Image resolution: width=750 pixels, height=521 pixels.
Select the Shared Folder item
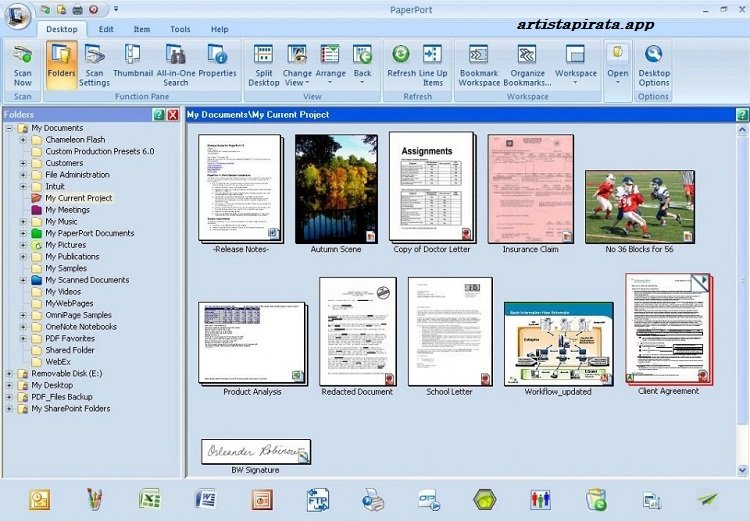[69, 350]
